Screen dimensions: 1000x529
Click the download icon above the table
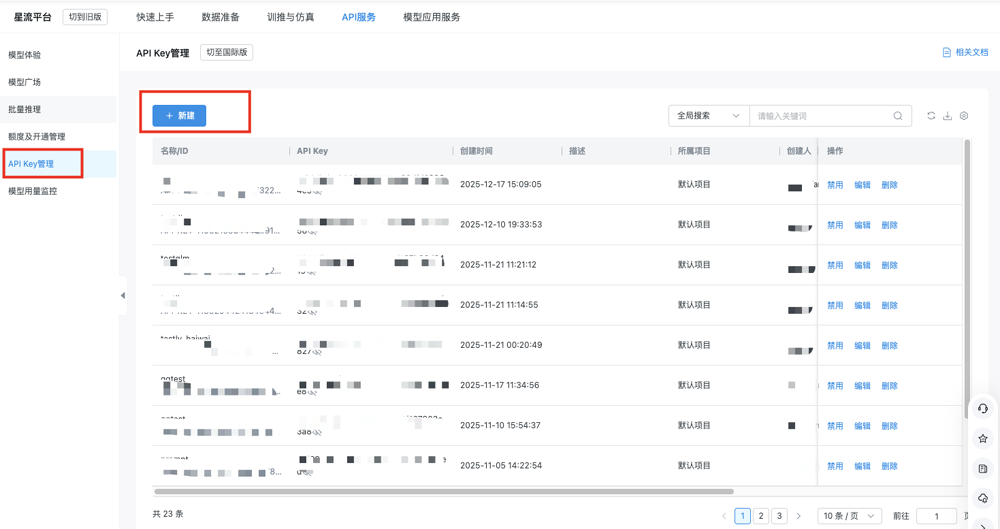pos(947,116)
